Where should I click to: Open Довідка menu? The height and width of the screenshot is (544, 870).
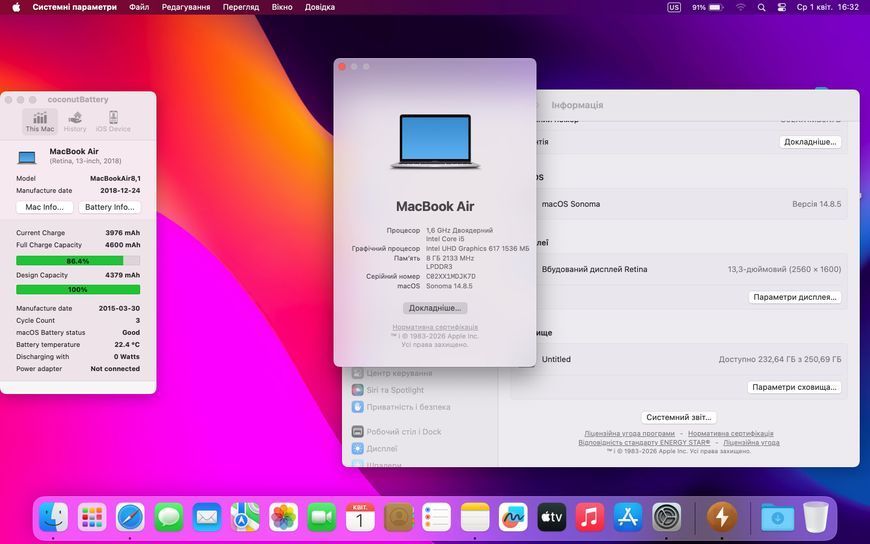click(320, 7)
